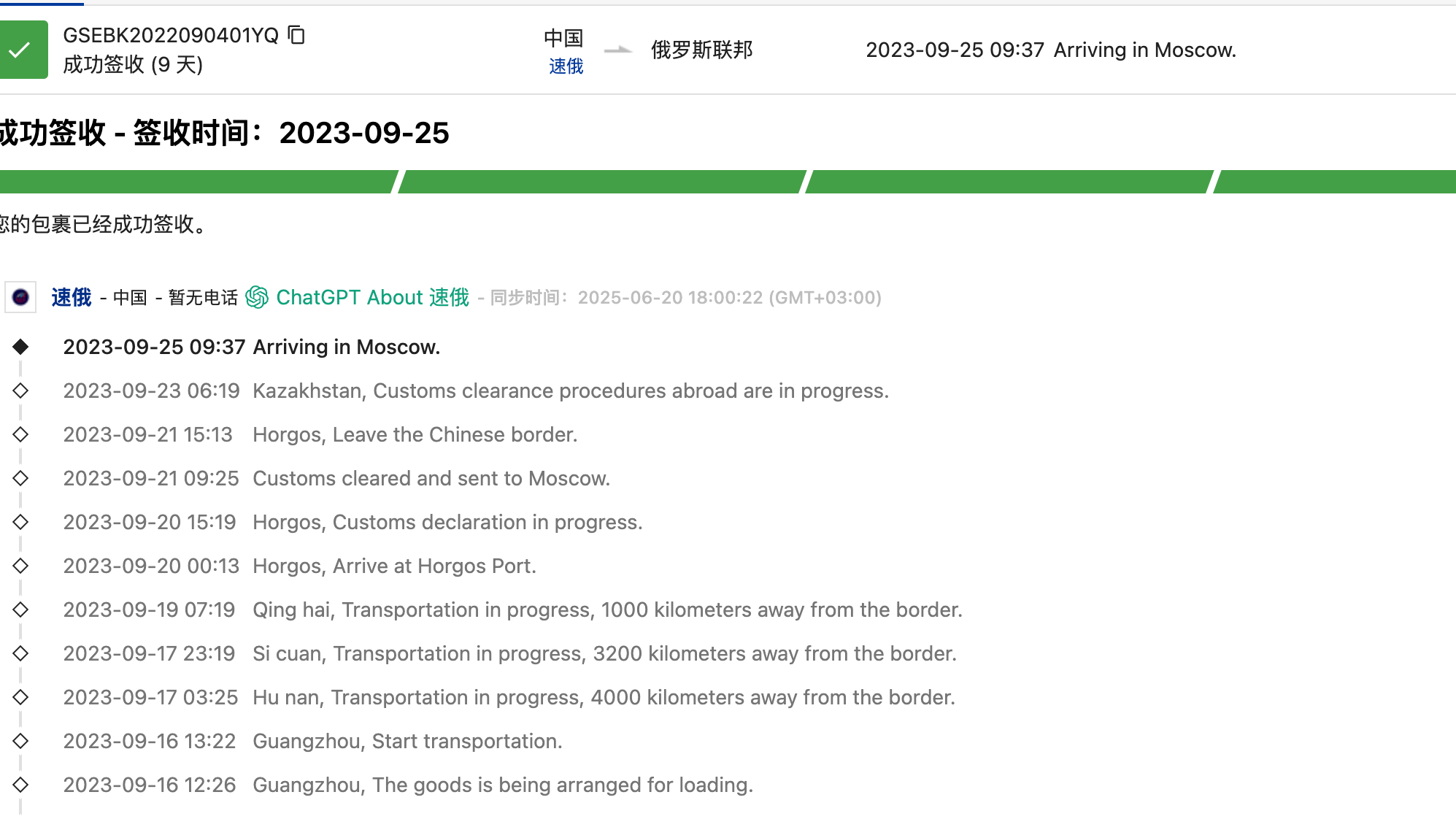Click the third green progress bar segment

(x=1008, y=182)
